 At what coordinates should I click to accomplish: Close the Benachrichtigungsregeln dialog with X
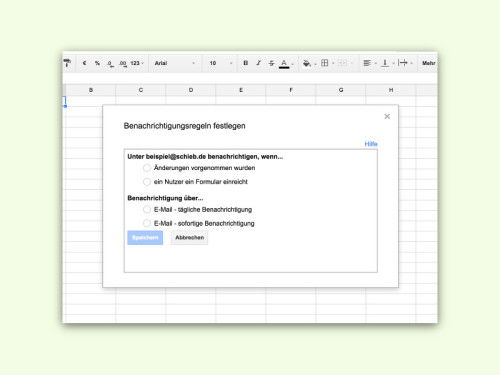point(387,116)
